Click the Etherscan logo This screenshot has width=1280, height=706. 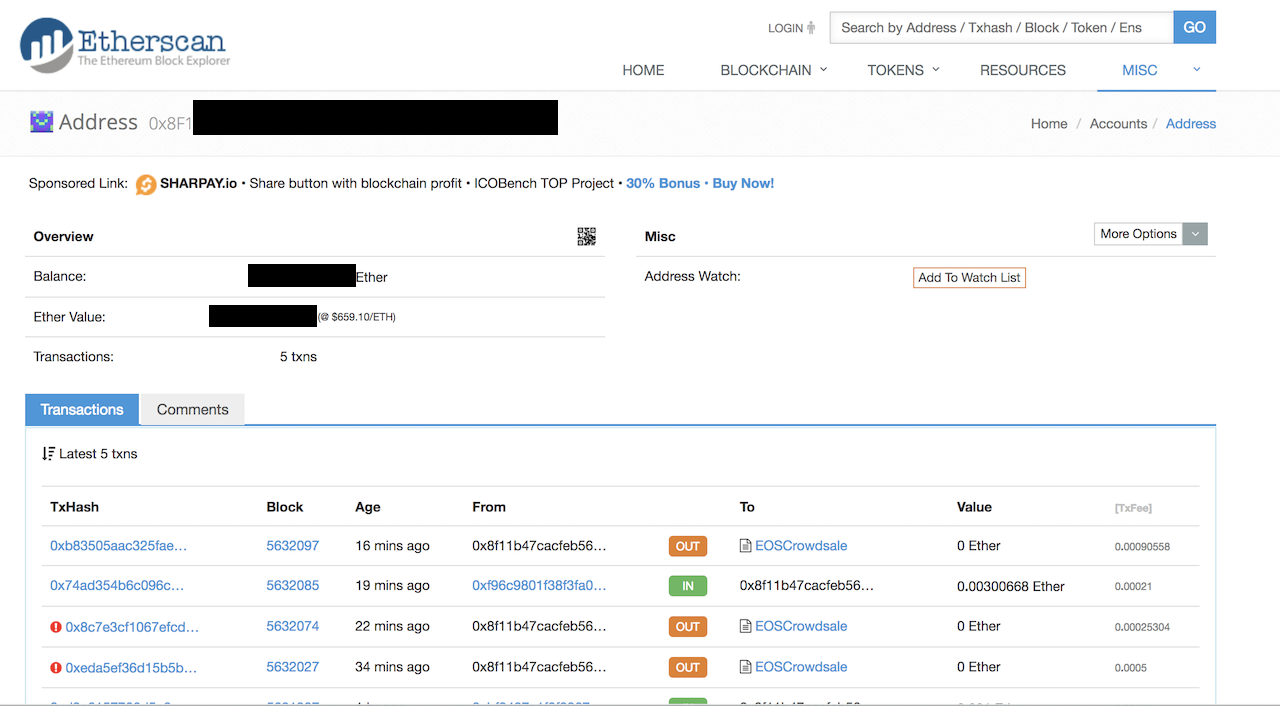pyautogui.click(x=125, y=45)
